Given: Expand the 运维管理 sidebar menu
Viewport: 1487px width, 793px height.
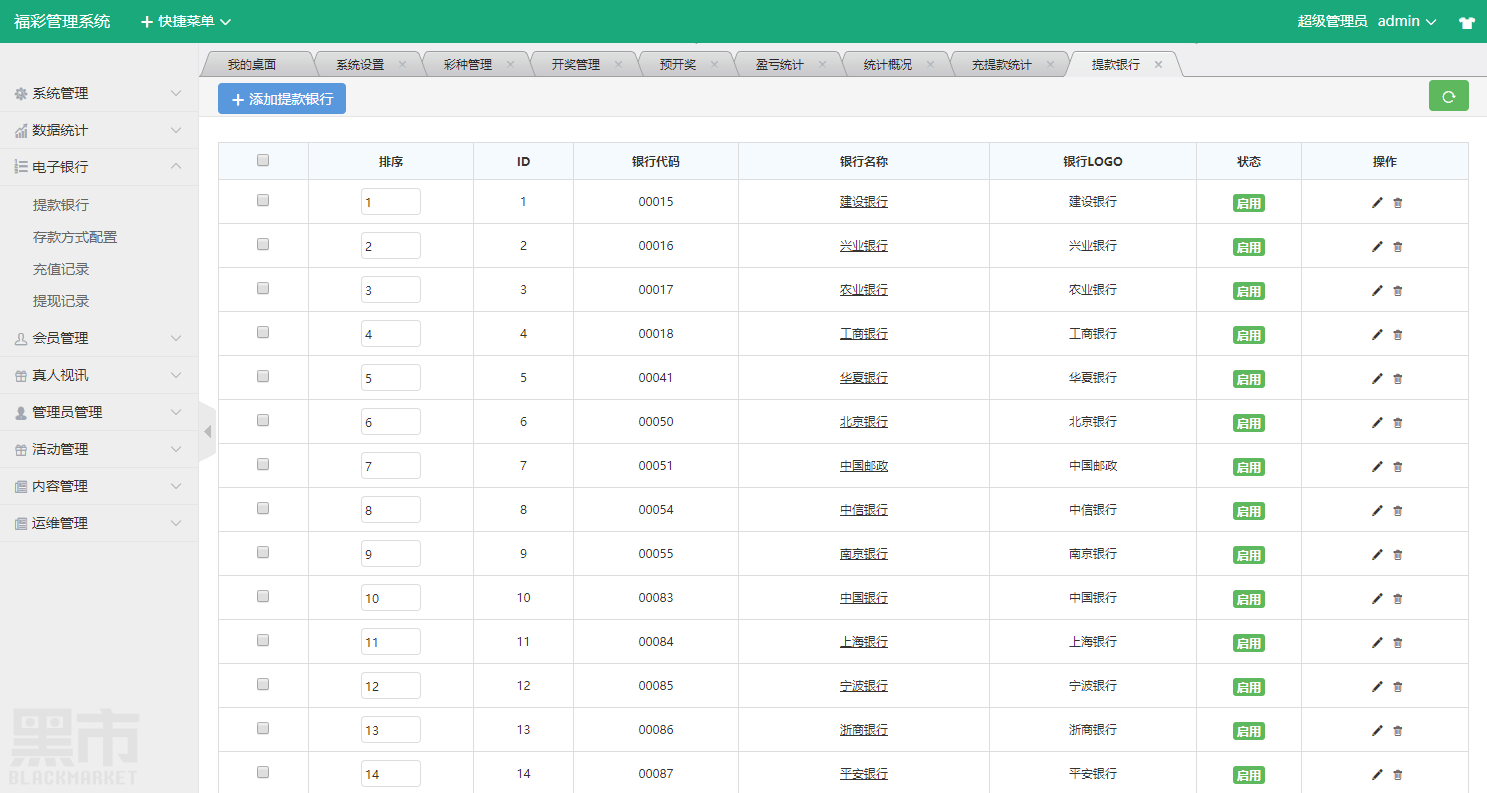Looking at the screenshot, I should point(99,523).
